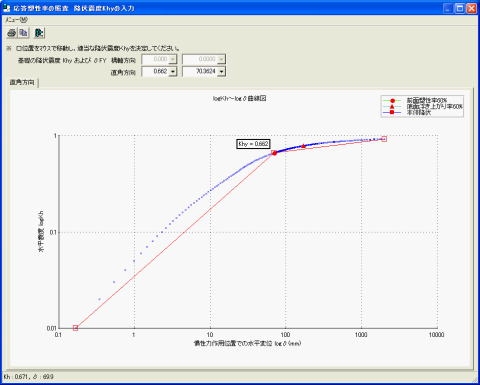Select the red circle yield point marker
The height and width of the screenshot is (385, 480).
[x=274, y=153]
